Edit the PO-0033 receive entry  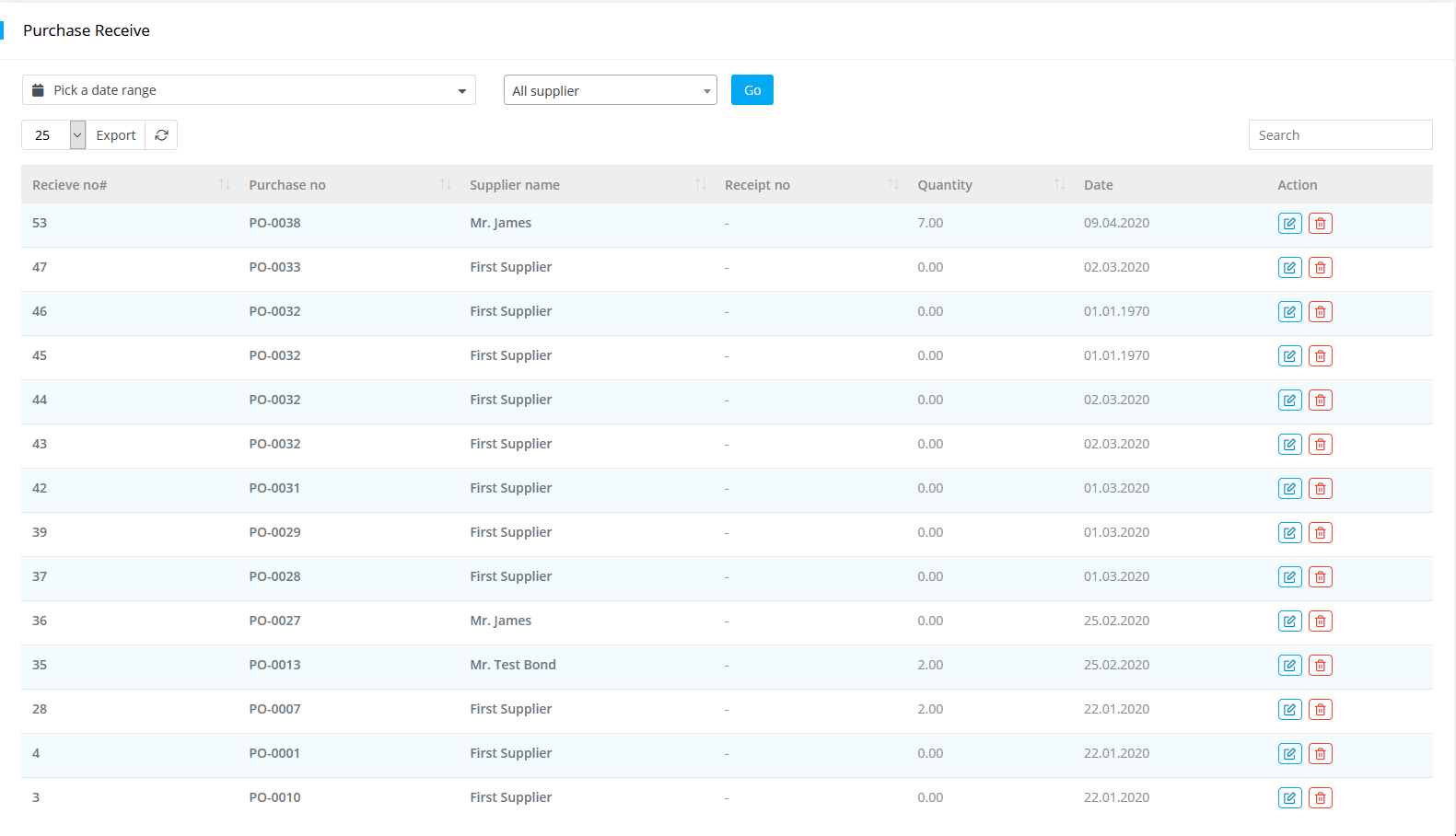pyautogui.click(x=1289, y=268)
